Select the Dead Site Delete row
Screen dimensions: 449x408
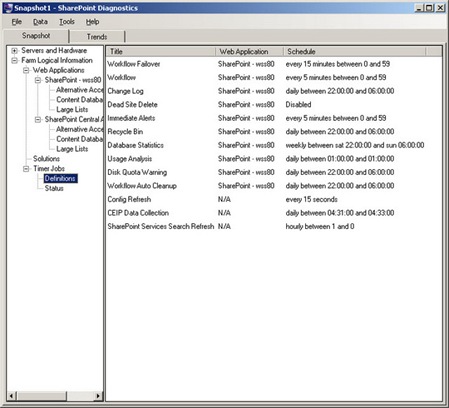(x=274, y=105)
